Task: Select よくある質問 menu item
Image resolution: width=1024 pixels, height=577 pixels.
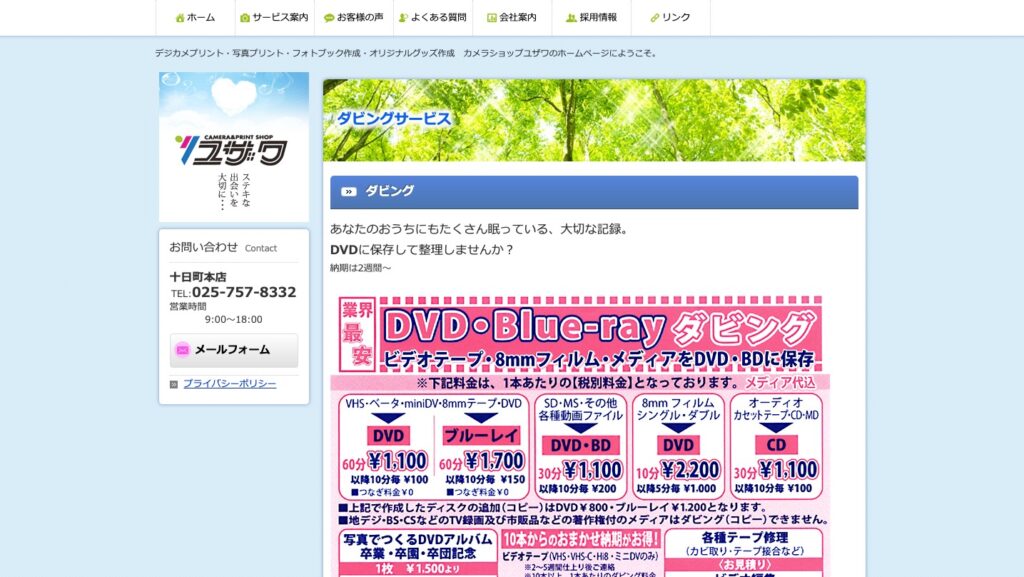Action: coord(438,18)
